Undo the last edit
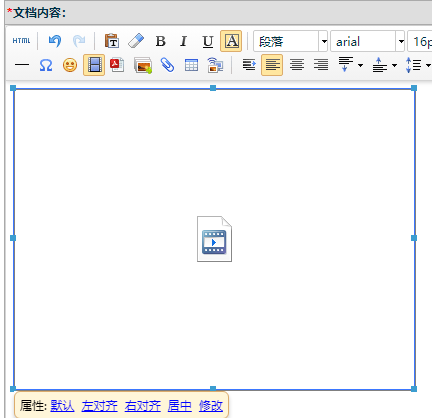 [55, 41]
